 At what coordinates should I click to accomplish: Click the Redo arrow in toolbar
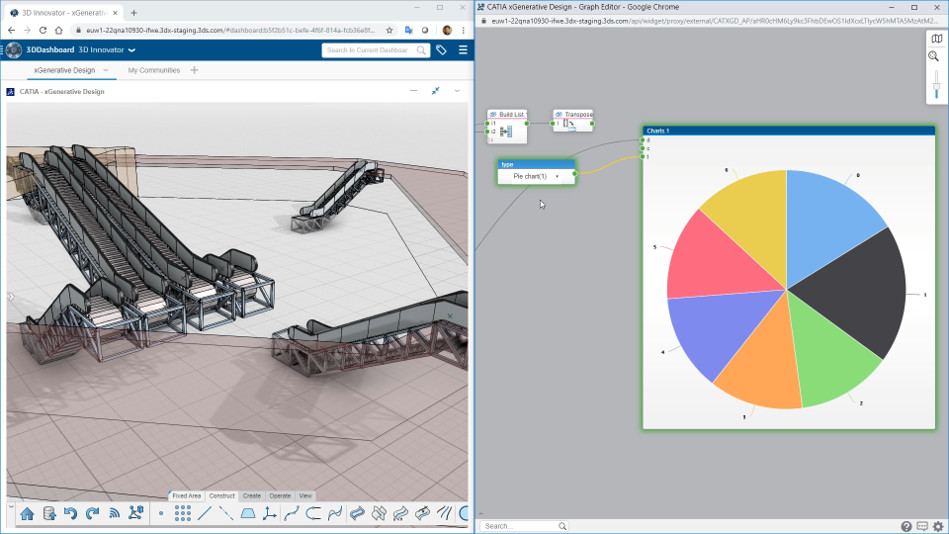(x=92, y=514)
